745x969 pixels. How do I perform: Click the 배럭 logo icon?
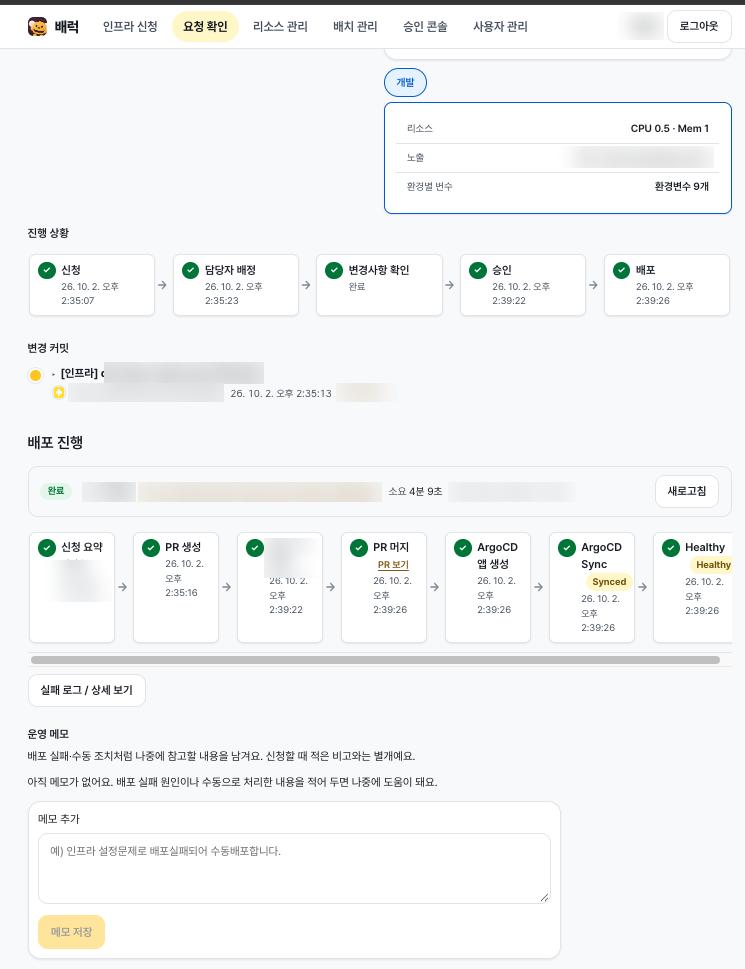click(x=38, y=27)
